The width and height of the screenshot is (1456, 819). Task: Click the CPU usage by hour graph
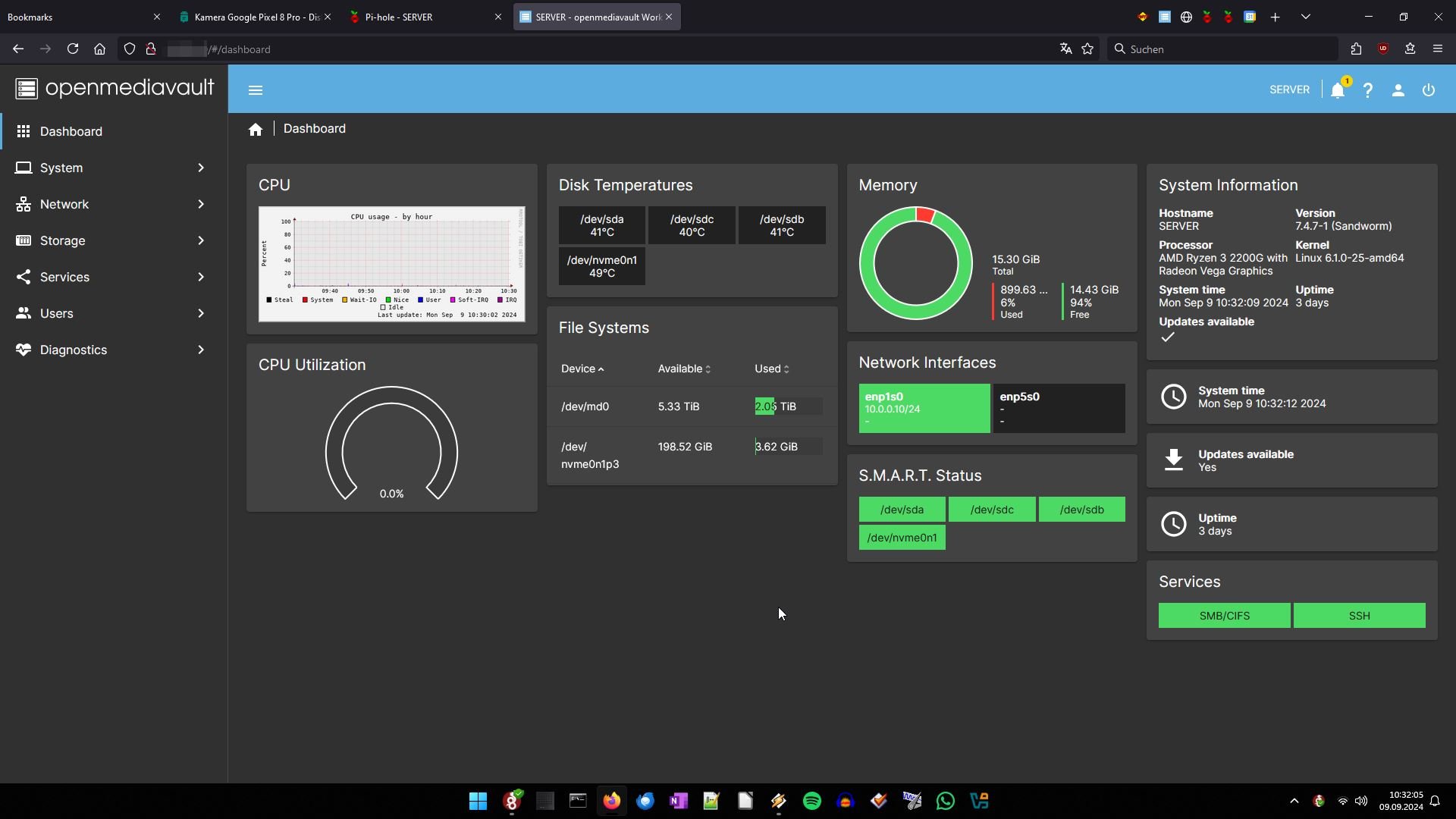391,264
